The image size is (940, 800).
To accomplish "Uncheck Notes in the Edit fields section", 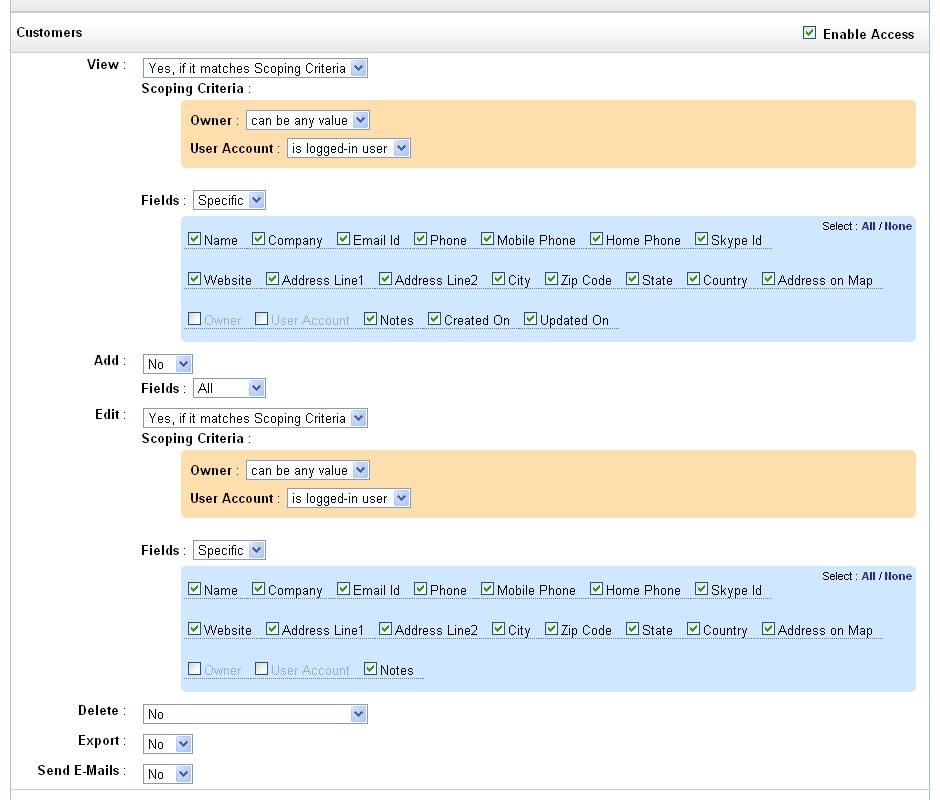I will coord(370,669).
